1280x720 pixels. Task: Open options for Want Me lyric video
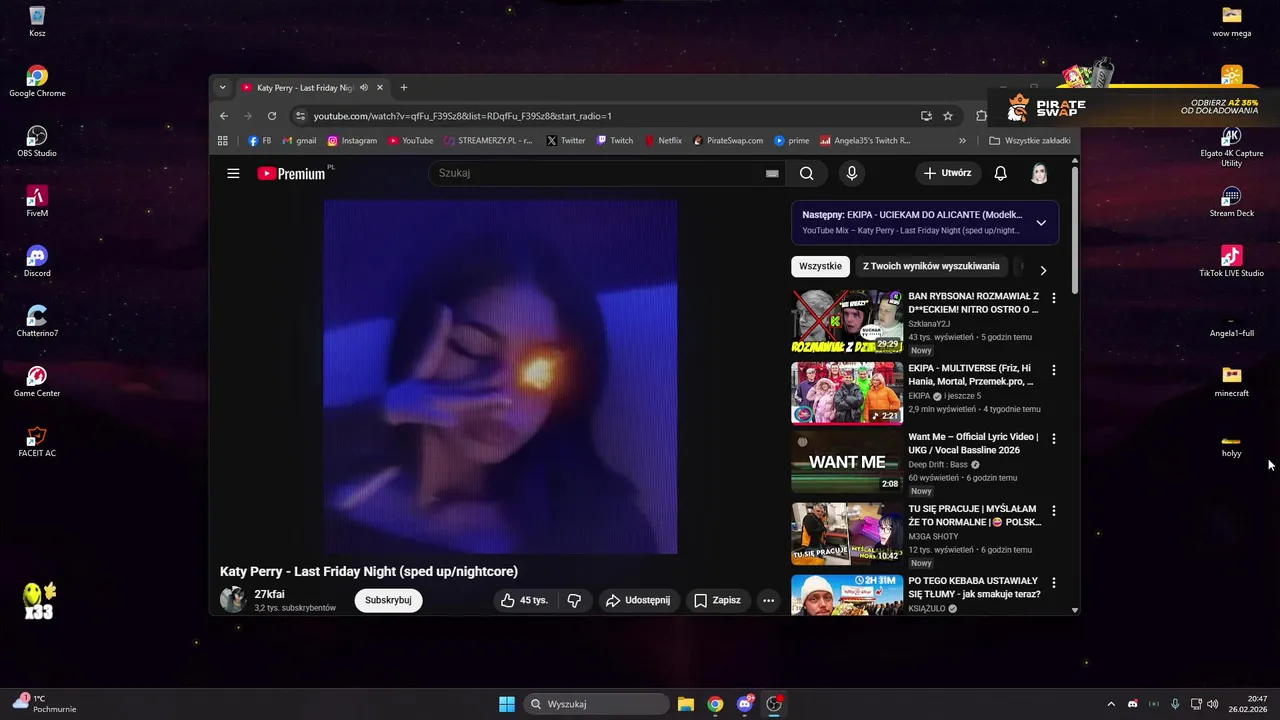click(1053, 438)
